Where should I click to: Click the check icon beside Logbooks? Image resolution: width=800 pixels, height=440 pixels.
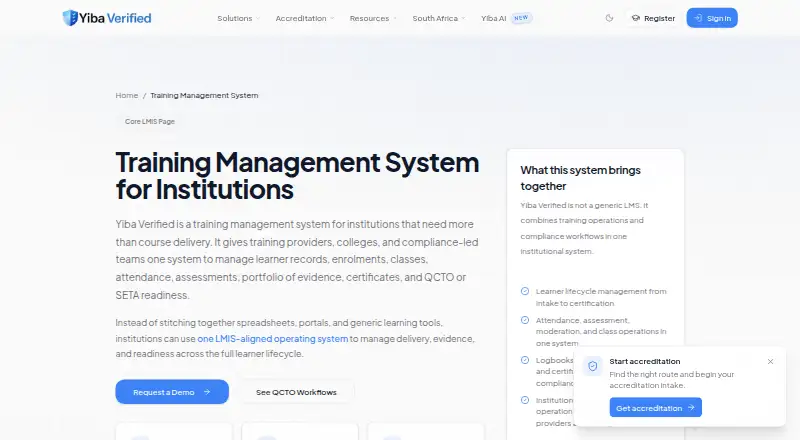coord(524,360)
